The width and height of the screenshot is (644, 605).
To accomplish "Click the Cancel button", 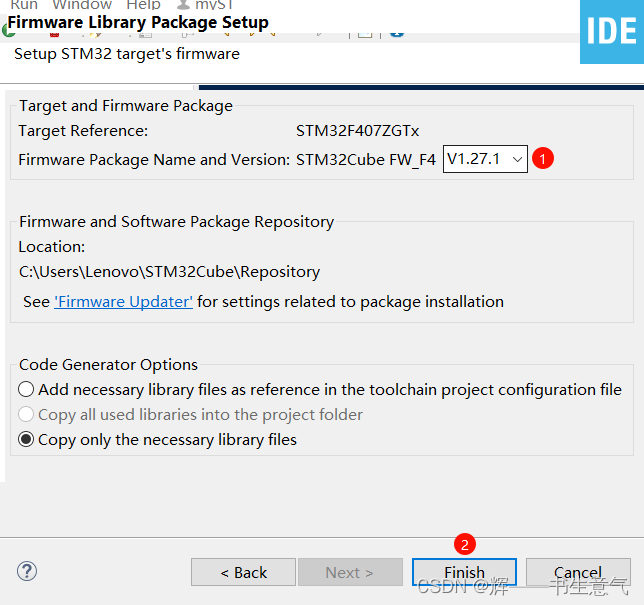I will pos(578,572).
